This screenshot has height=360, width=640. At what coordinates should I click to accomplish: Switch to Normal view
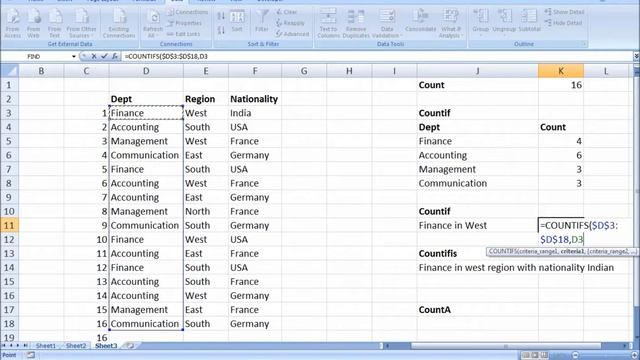point(526,355)
